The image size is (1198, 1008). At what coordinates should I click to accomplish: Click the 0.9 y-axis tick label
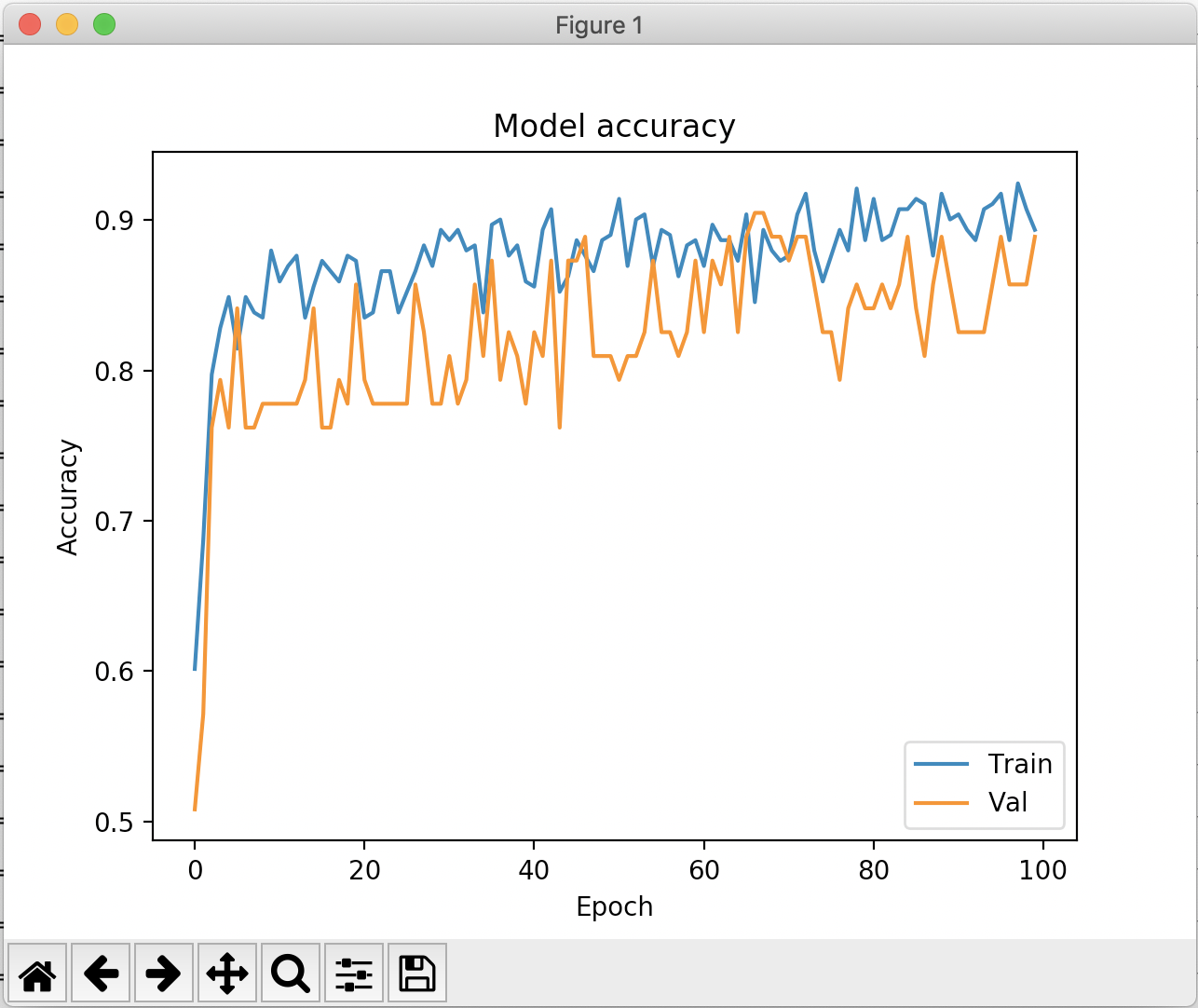point(115,221)
